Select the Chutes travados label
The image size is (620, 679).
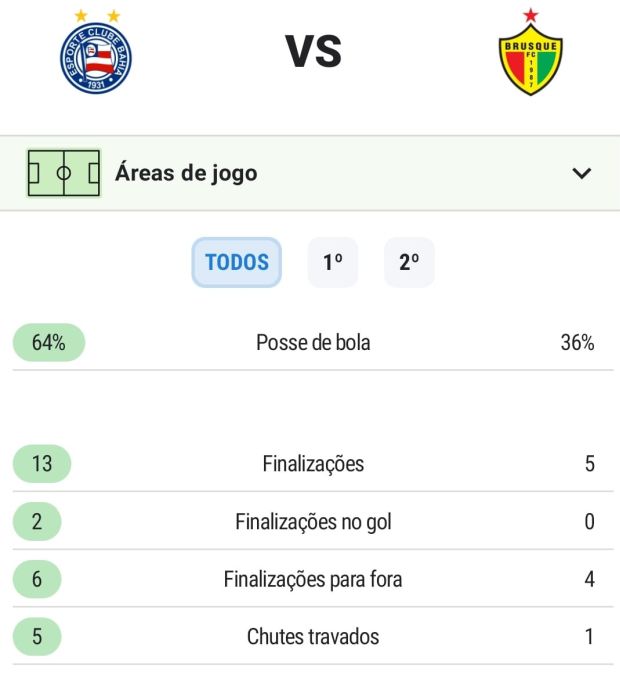[313, 637]
